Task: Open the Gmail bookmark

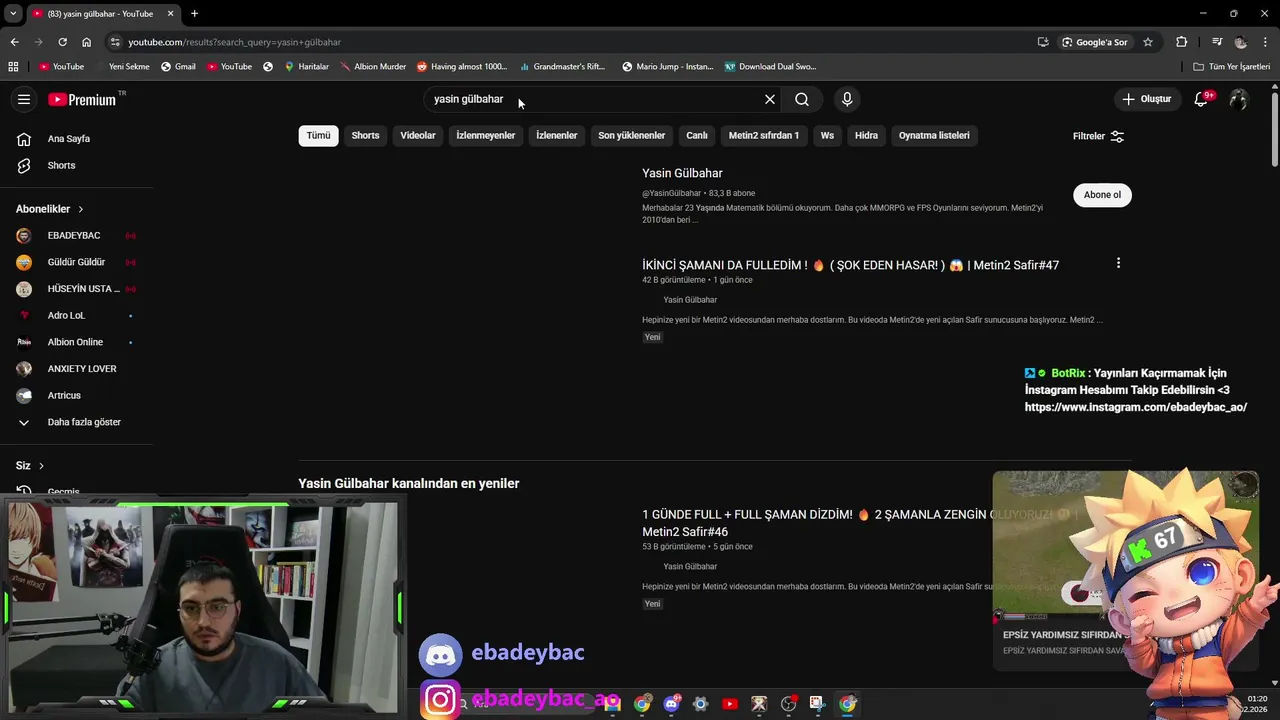Action: tap(178, 66)
